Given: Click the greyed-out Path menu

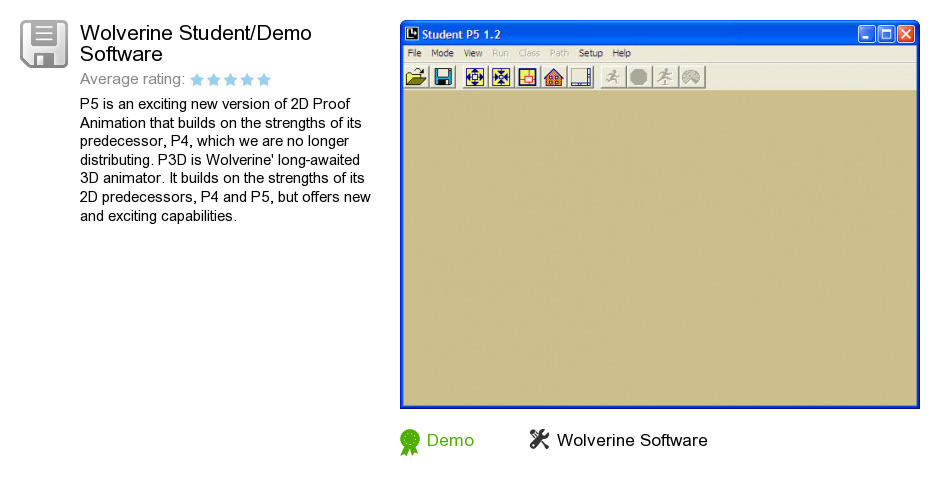Looking at the screenshot, I should point(559,53).
